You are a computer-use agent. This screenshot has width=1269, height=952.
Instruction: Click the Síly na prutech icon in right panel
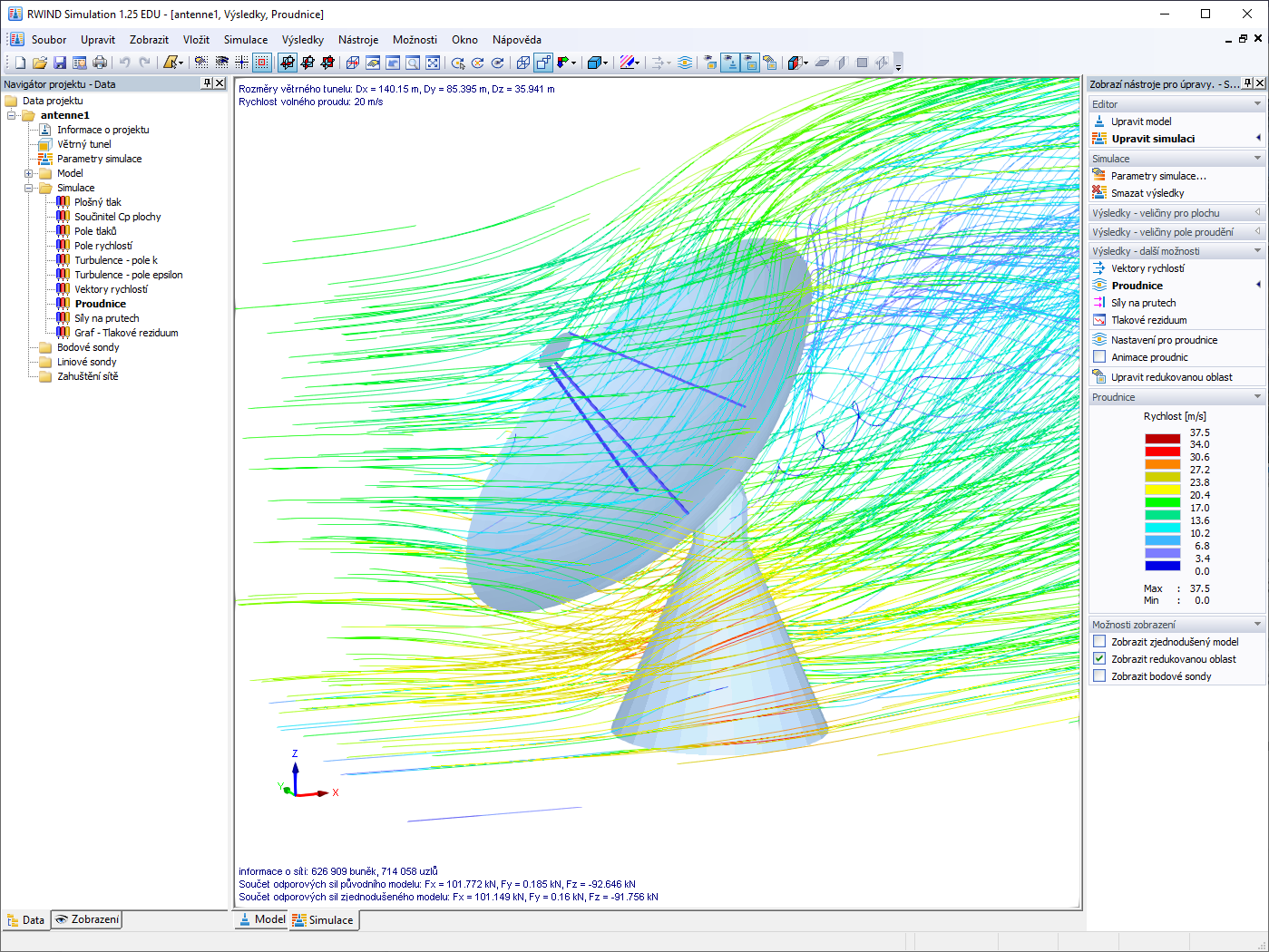point(1099,303)
